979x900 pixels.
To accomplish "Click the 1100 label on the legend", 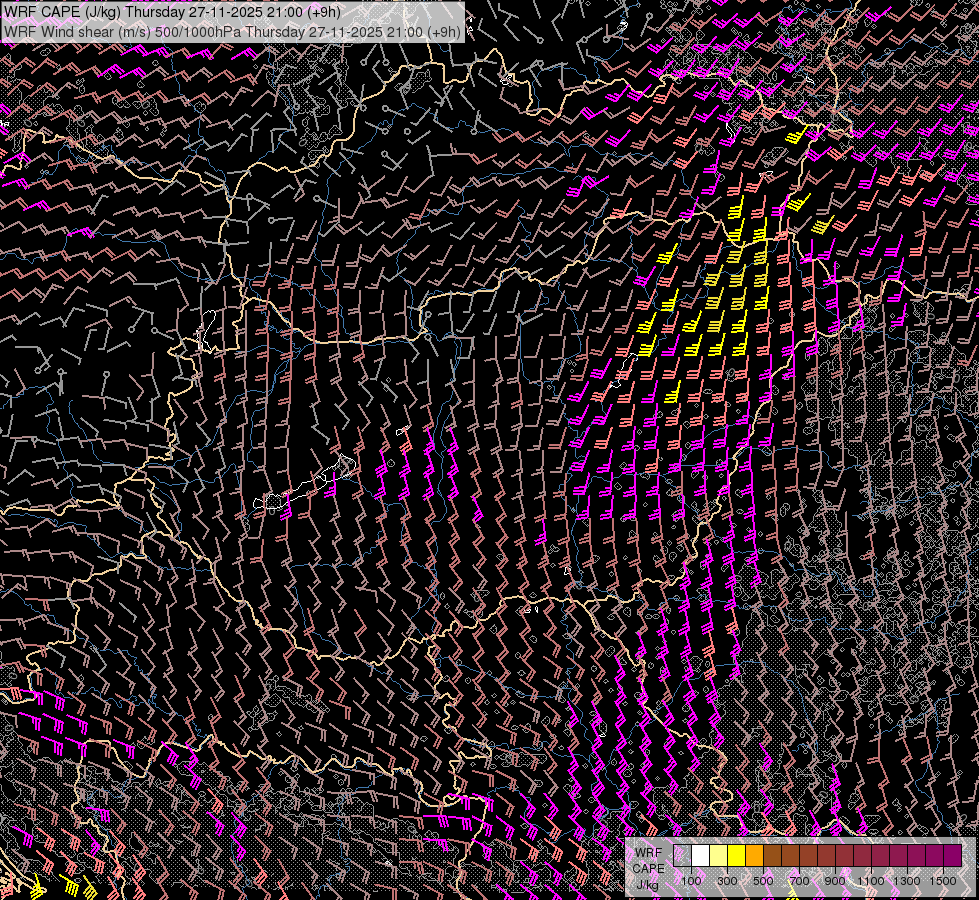I will pos(871,881).
